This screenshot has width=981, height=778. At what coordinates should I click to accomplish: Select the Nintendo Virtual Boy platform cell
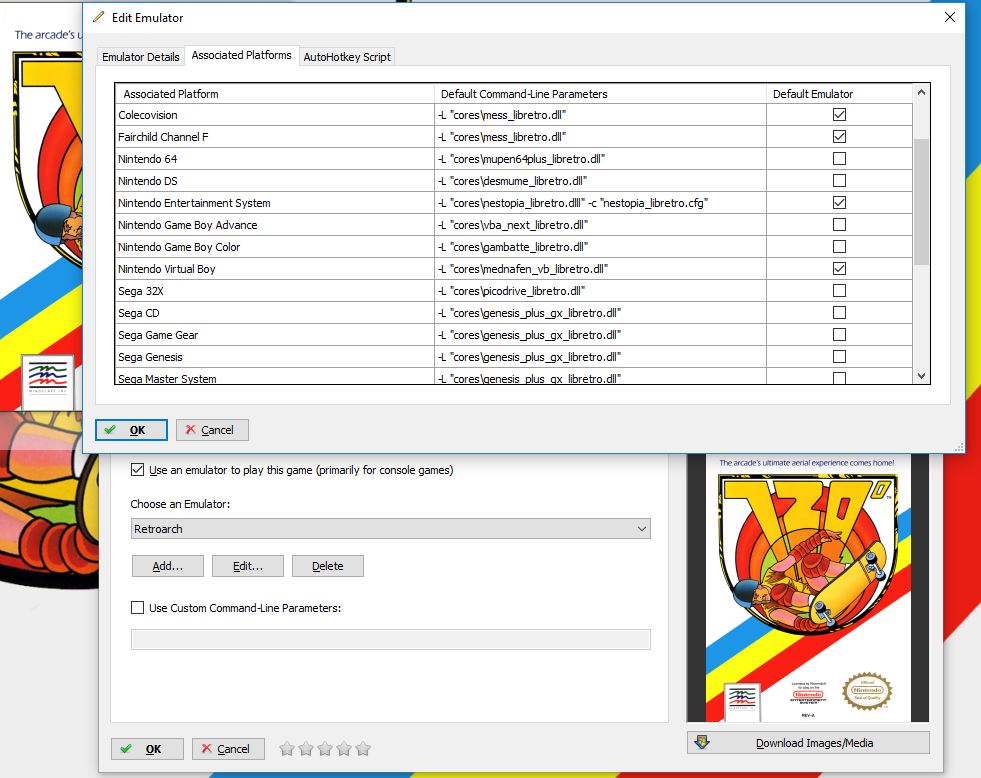click(275, 269)
